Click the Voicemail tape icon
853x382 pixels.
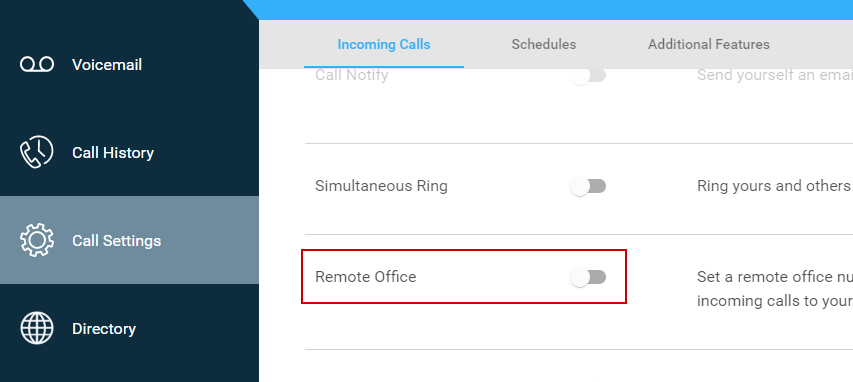37,65
